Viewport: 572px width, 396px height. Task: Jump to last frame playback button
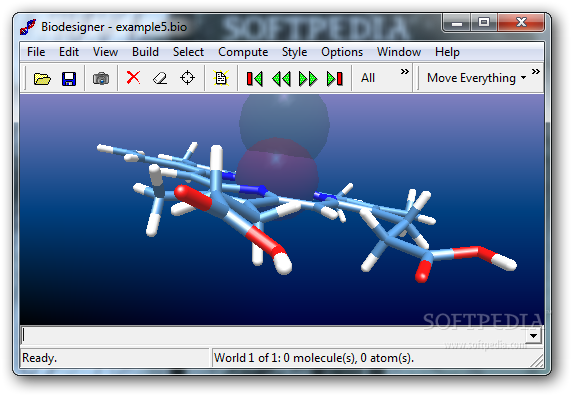pyautogui.click(x=335, y=78)
